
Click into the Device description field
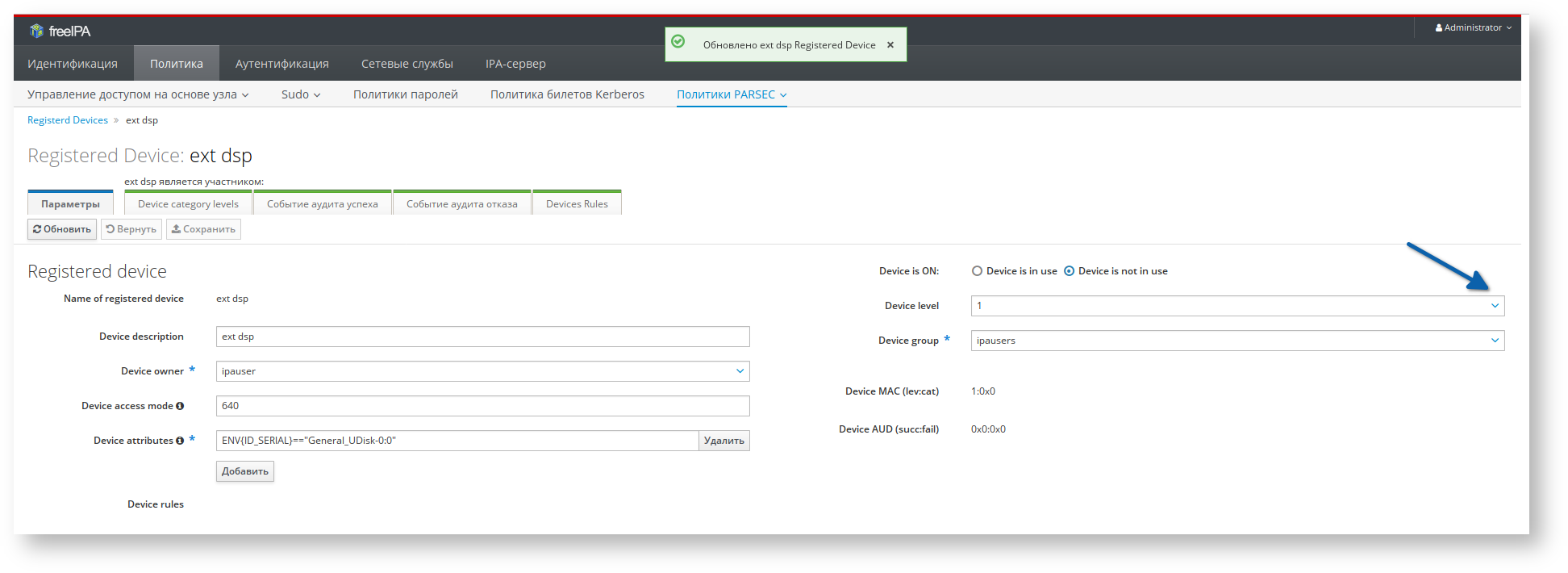click(x=482, y=337)
